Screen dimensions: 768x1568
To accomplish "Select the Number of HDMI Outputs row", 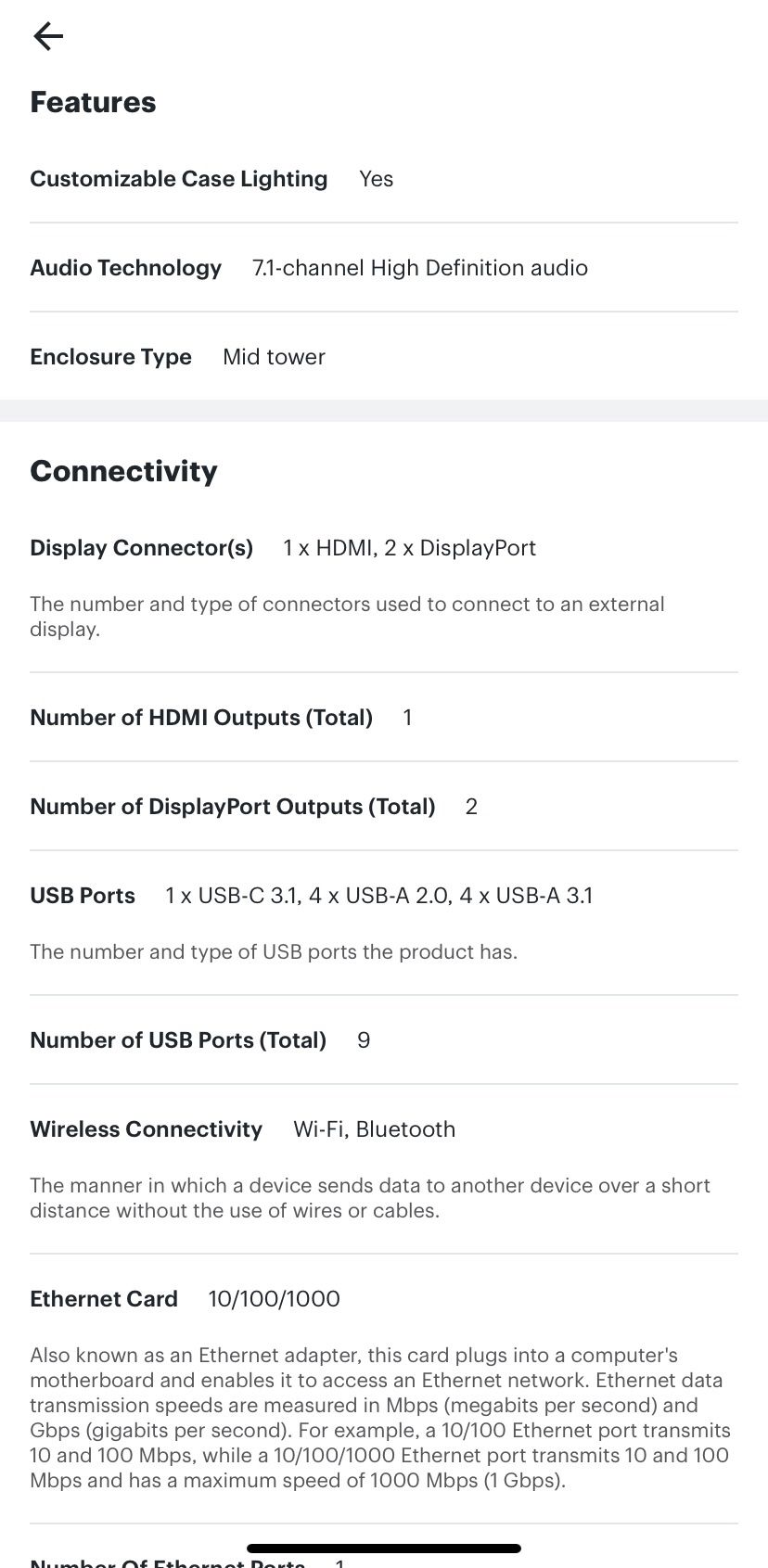I will tap(201, 718).
